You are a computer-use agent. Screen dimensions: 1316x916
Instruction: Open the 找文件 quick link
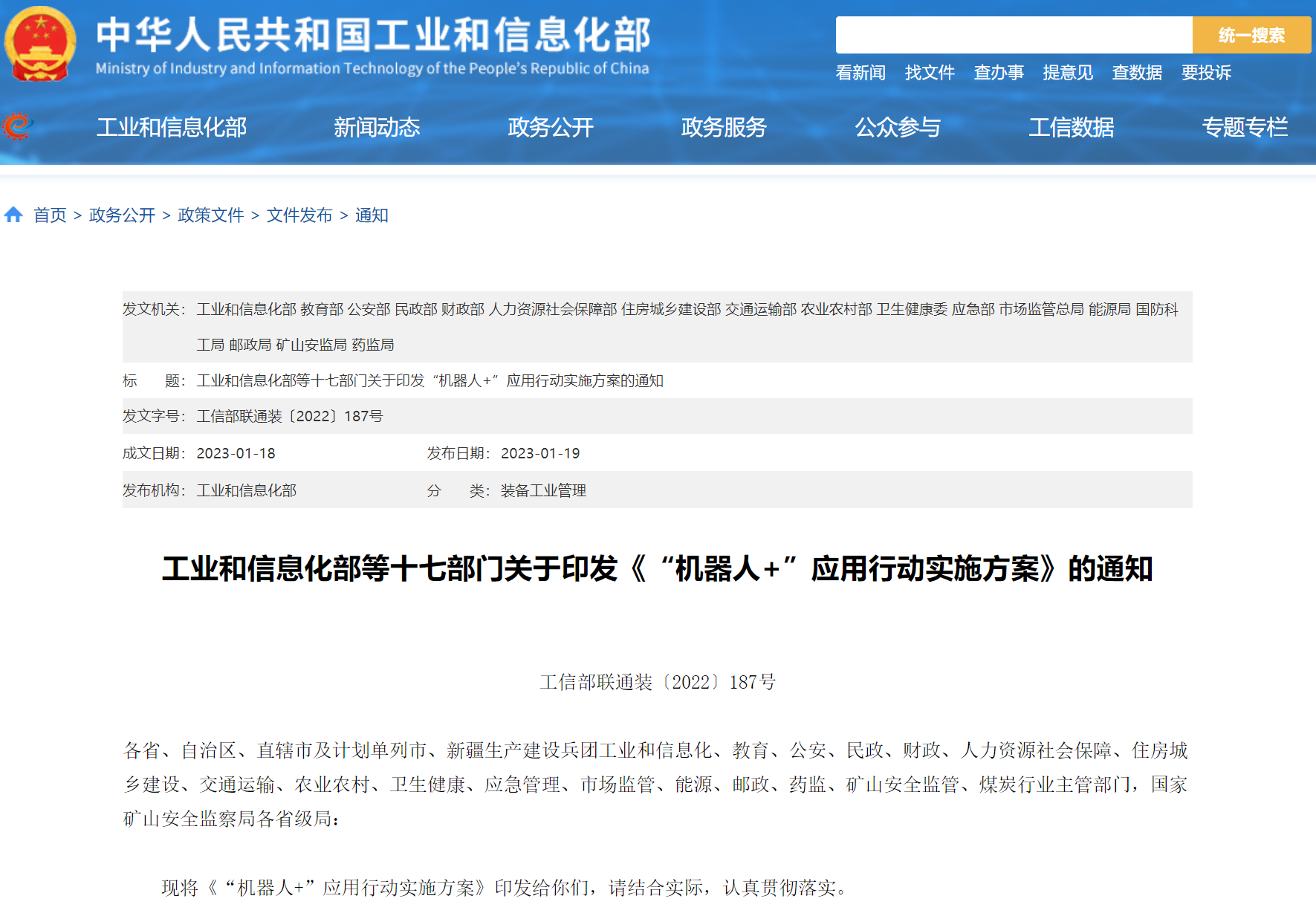930,73
